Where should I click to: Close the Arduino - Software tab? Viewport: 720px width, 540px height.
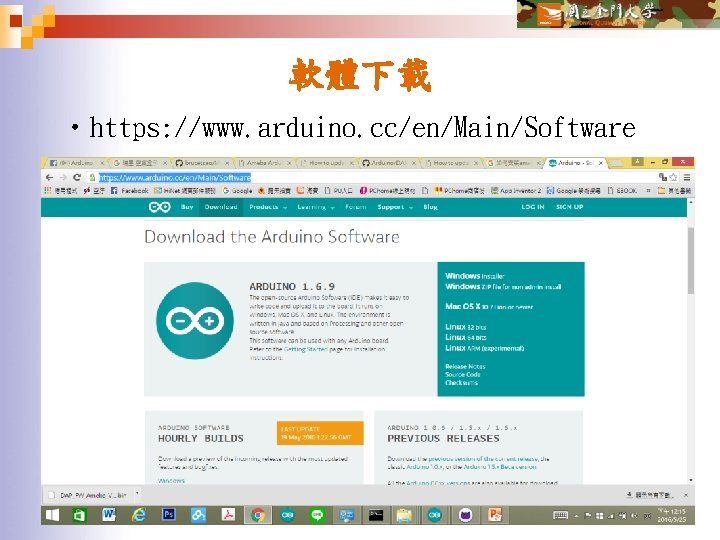click(x=600, y=163)
